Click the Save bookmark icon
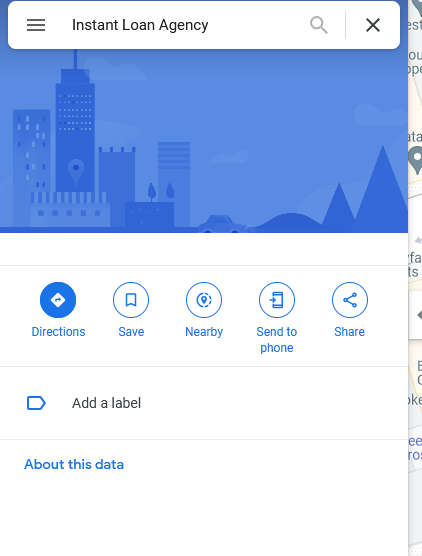The image size is (422, 556). (x=131, y=300)
